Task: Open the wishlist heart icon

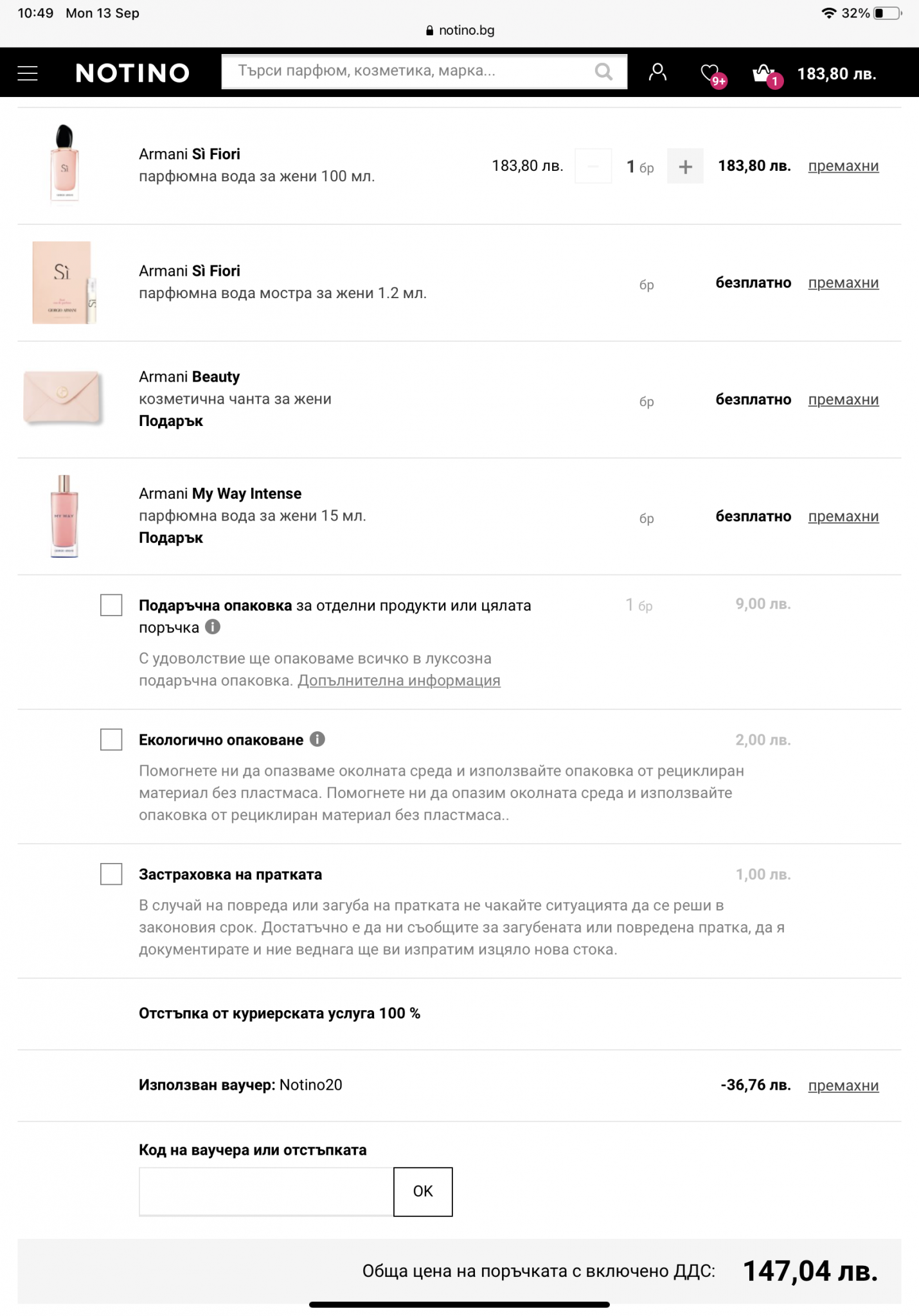Action: pyautogui.click(x=710, y=73)
